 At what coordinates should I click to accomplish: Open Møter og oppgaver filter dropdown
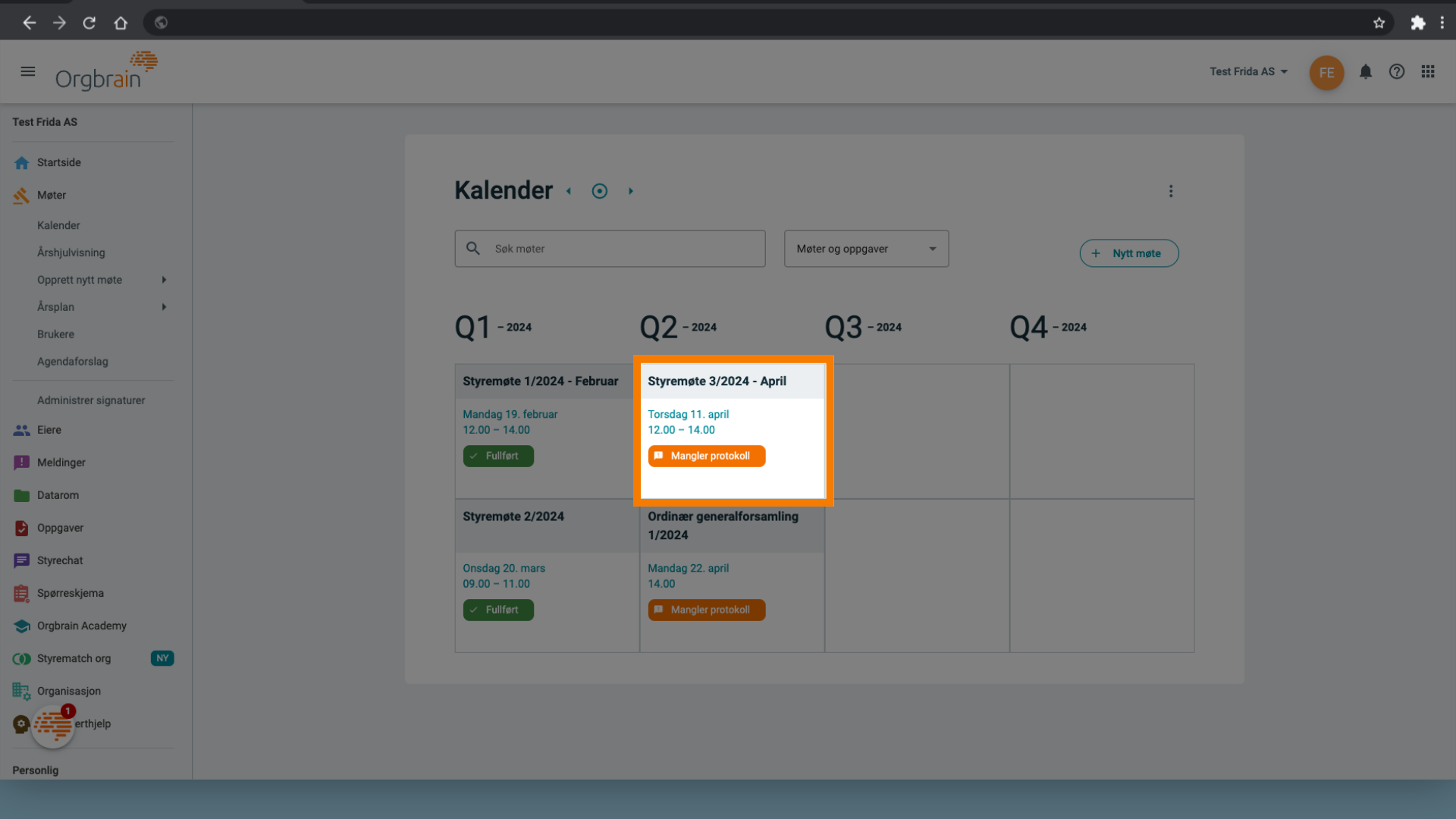click(x=866, y=249)
